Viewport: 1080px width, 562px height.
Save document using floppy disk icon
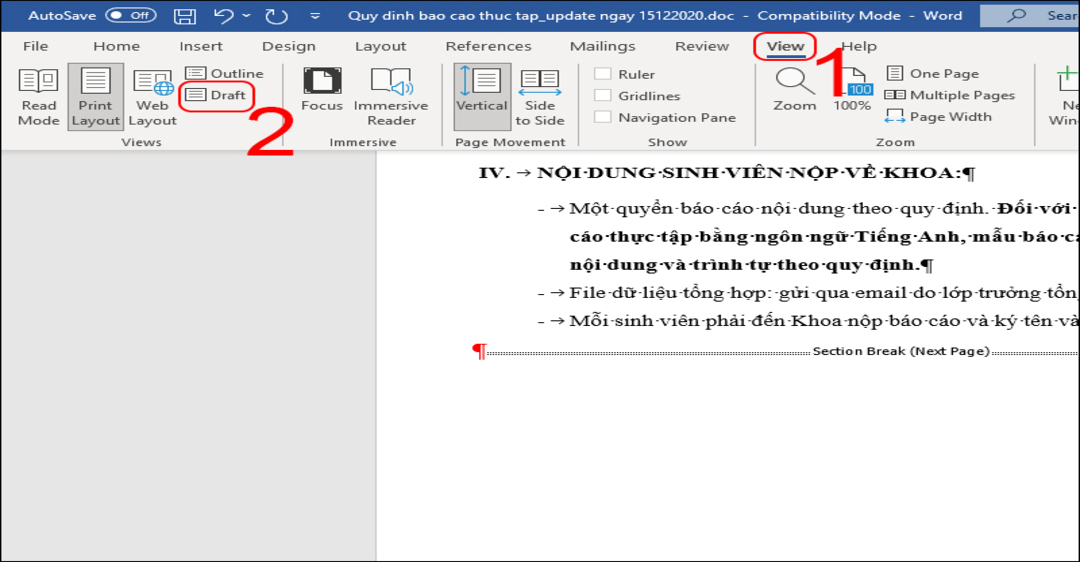pyautogui.click(x=185, y=16)
